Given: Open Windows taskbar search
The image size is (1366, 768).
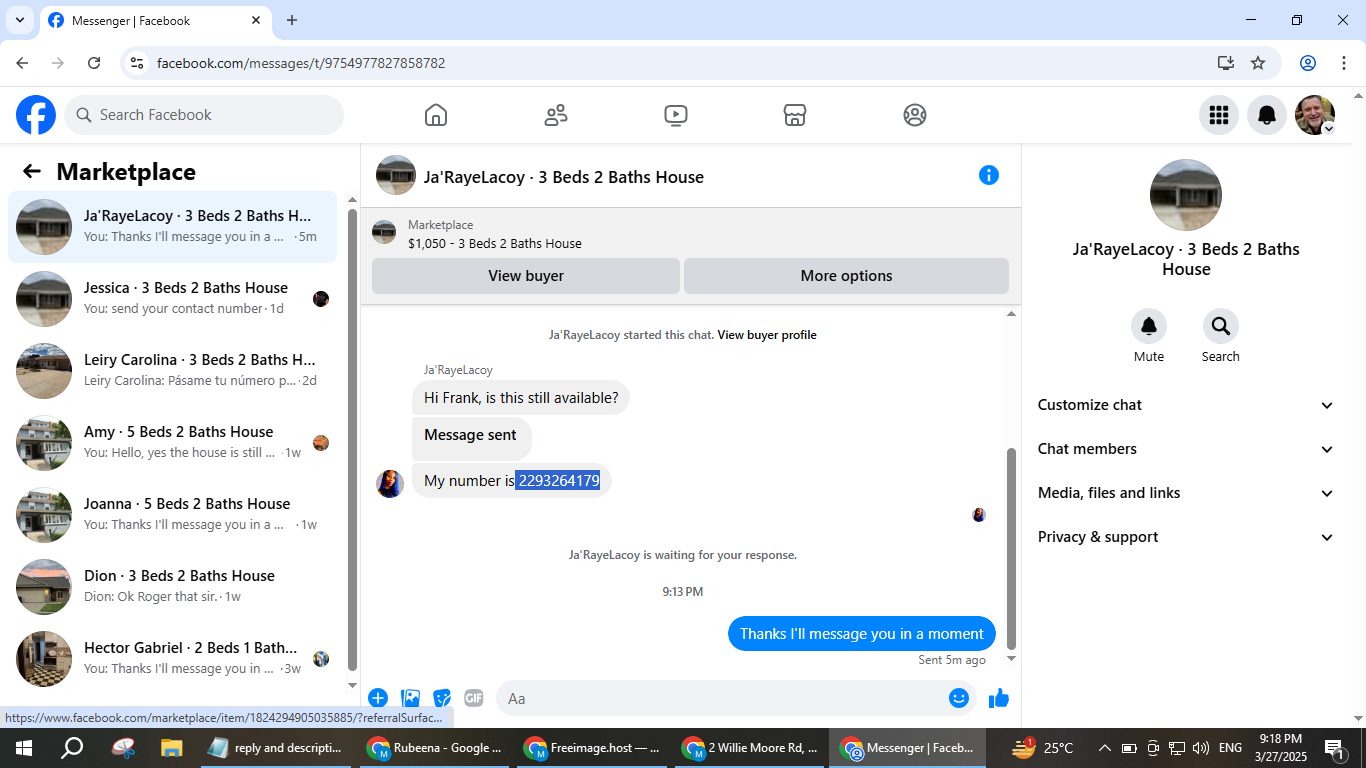Looking at the screenshot, I should pos(72,748).
